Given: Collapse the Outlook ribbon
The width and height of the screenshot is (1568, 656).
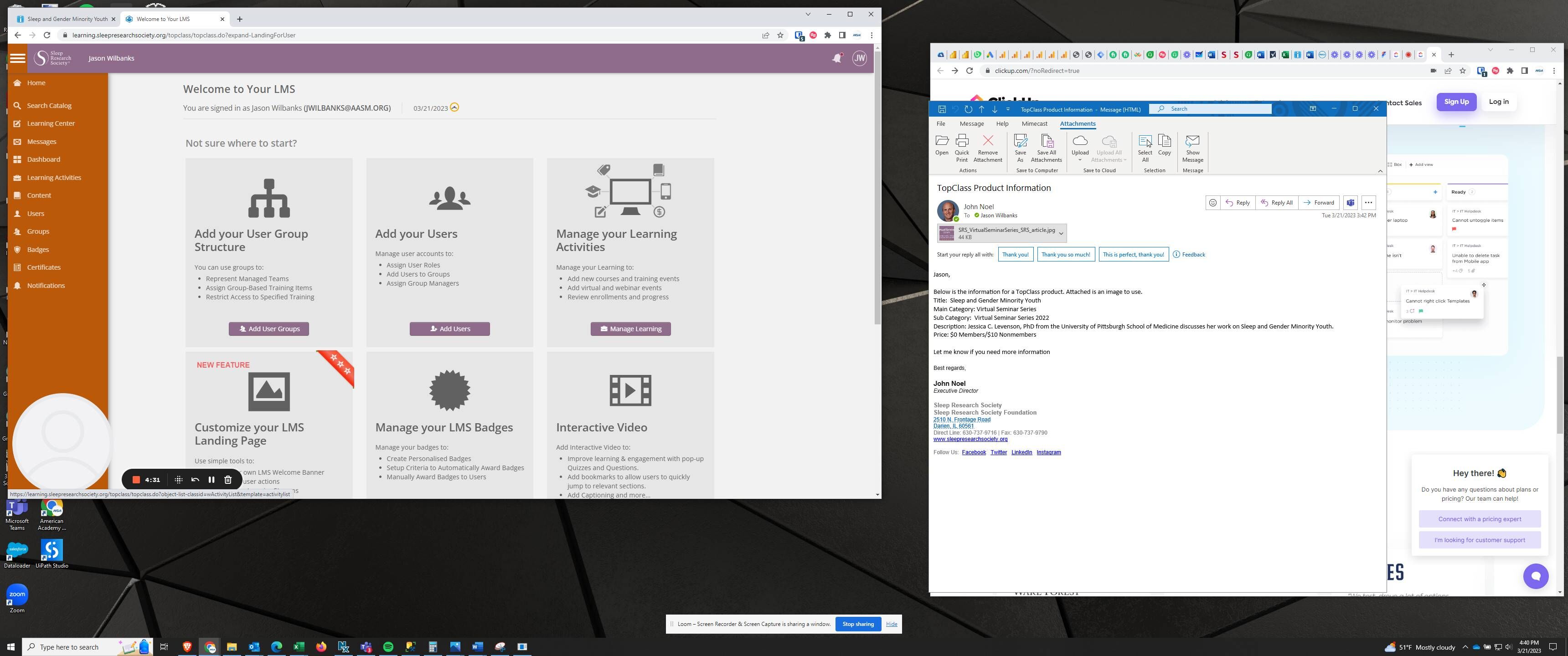Looking at the screenshot, I should click(1380, 171).
